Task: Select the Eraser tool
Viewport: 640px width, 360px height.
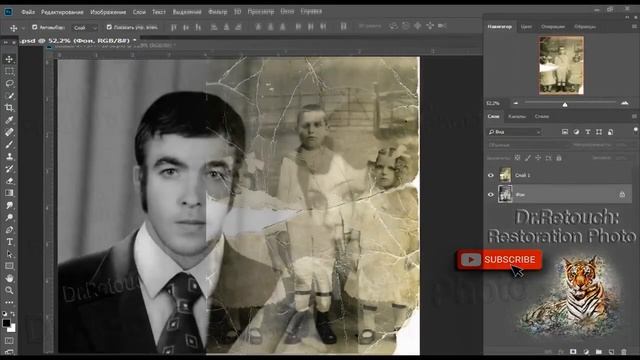Action: [x=9, y=181]
